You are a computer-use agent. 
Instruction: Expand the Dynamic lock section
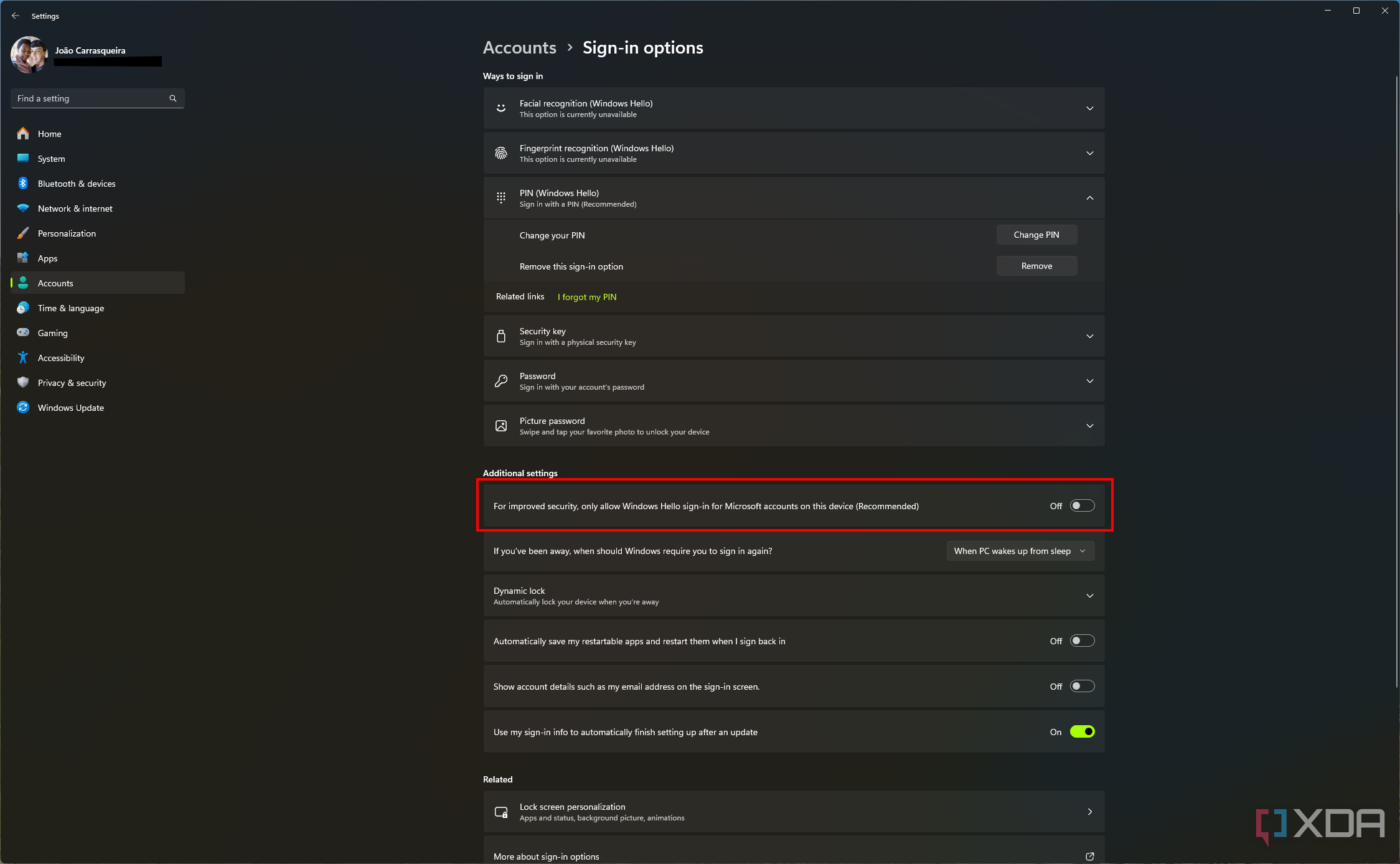pyautogui.click(x=794, y=596)
